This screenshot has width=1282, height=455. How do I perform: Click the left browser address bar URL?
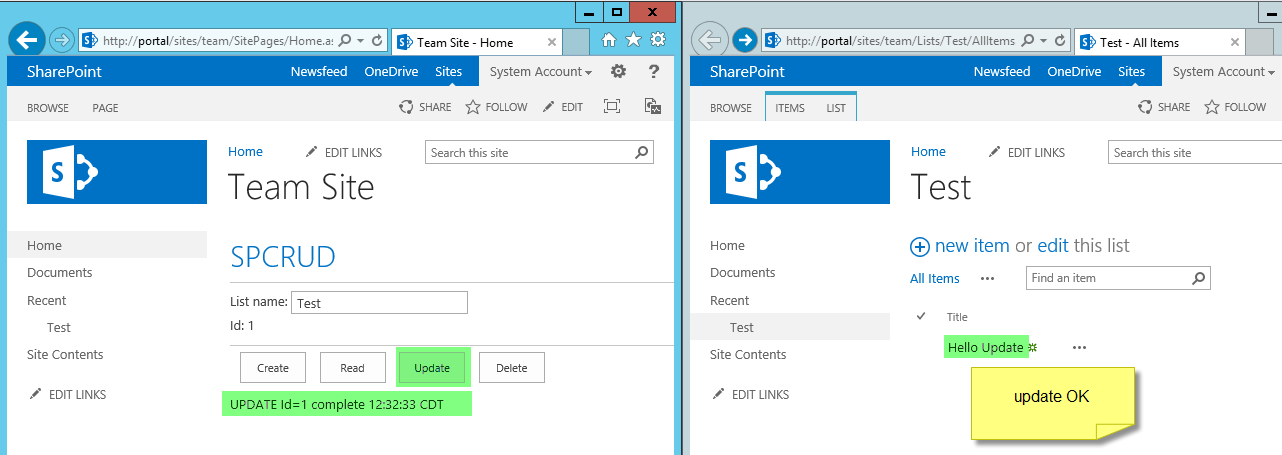point(218,41)
